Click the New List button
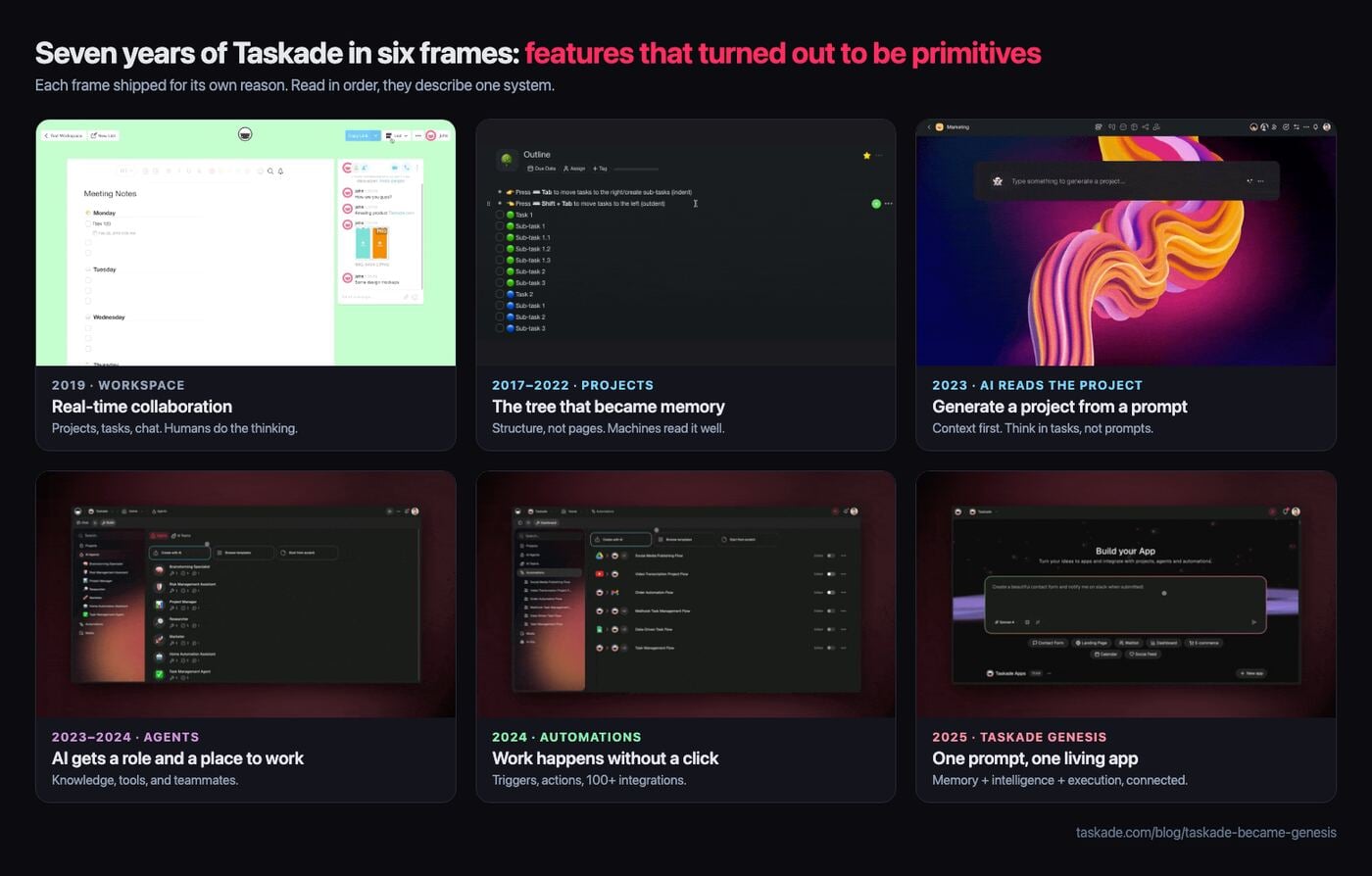Image resolution: width=1372 pixels, height=876 pixels. click(x=104, y=135)
